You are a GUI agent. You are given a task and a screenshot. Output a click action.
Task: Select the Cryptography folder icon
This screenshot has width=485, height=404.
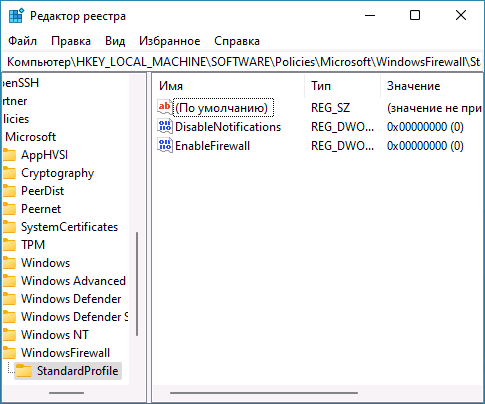(10, 173)
